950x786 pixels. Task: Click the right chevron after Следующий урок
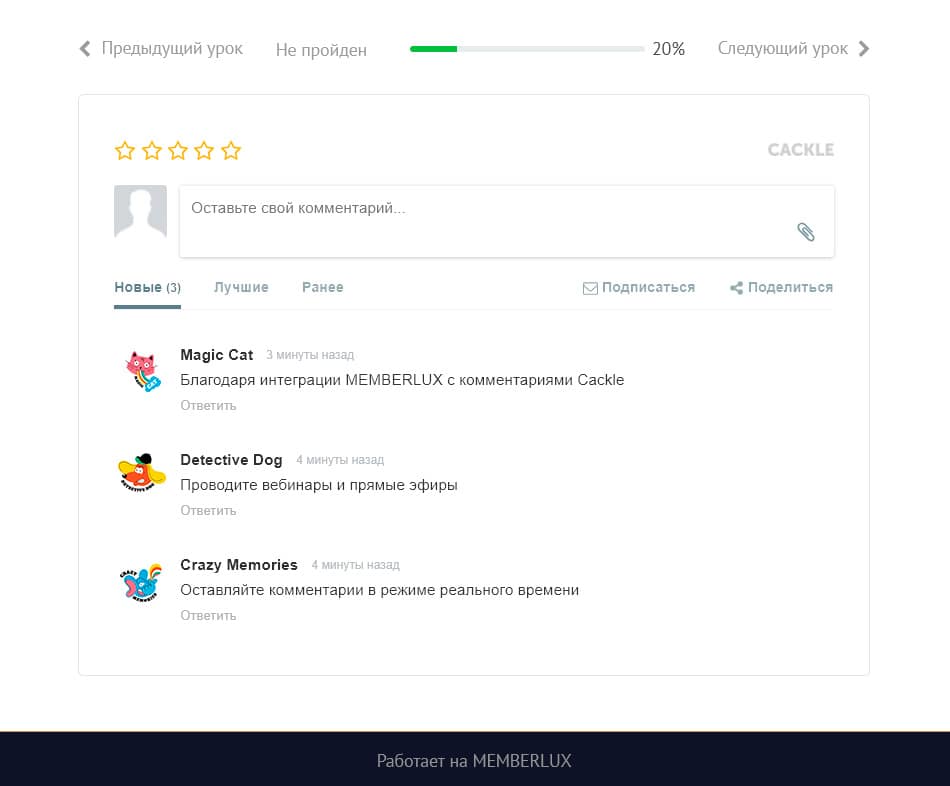click(x=863, y=48)
